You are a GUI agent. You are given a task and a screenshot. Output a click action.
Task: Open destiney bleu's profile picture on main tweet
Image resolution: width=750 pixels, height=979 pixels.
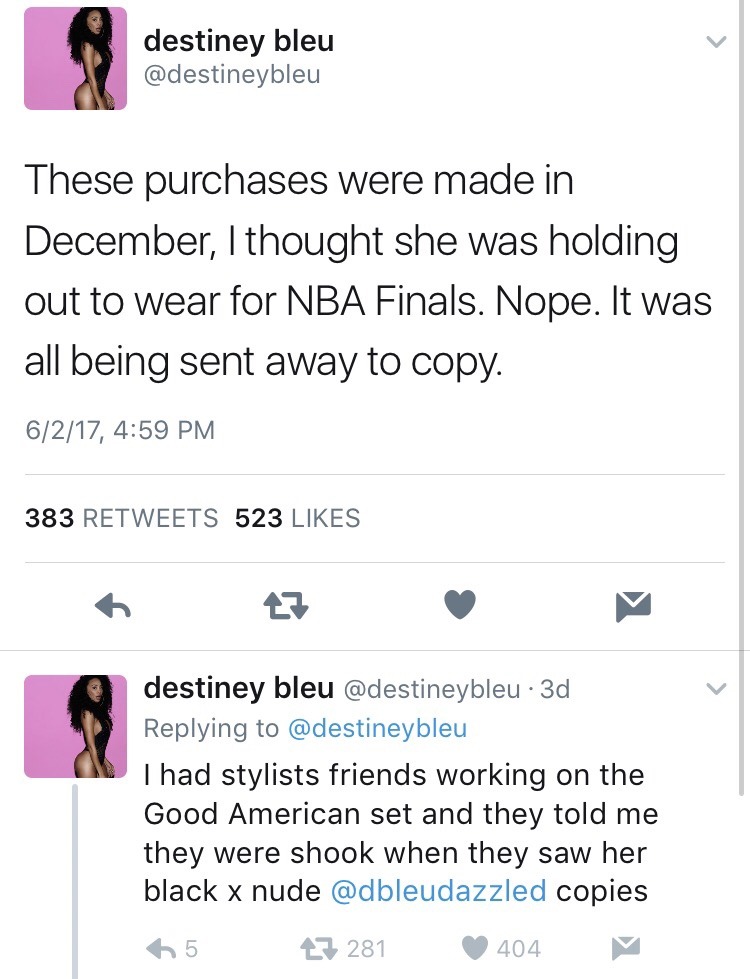coord(76,58)
